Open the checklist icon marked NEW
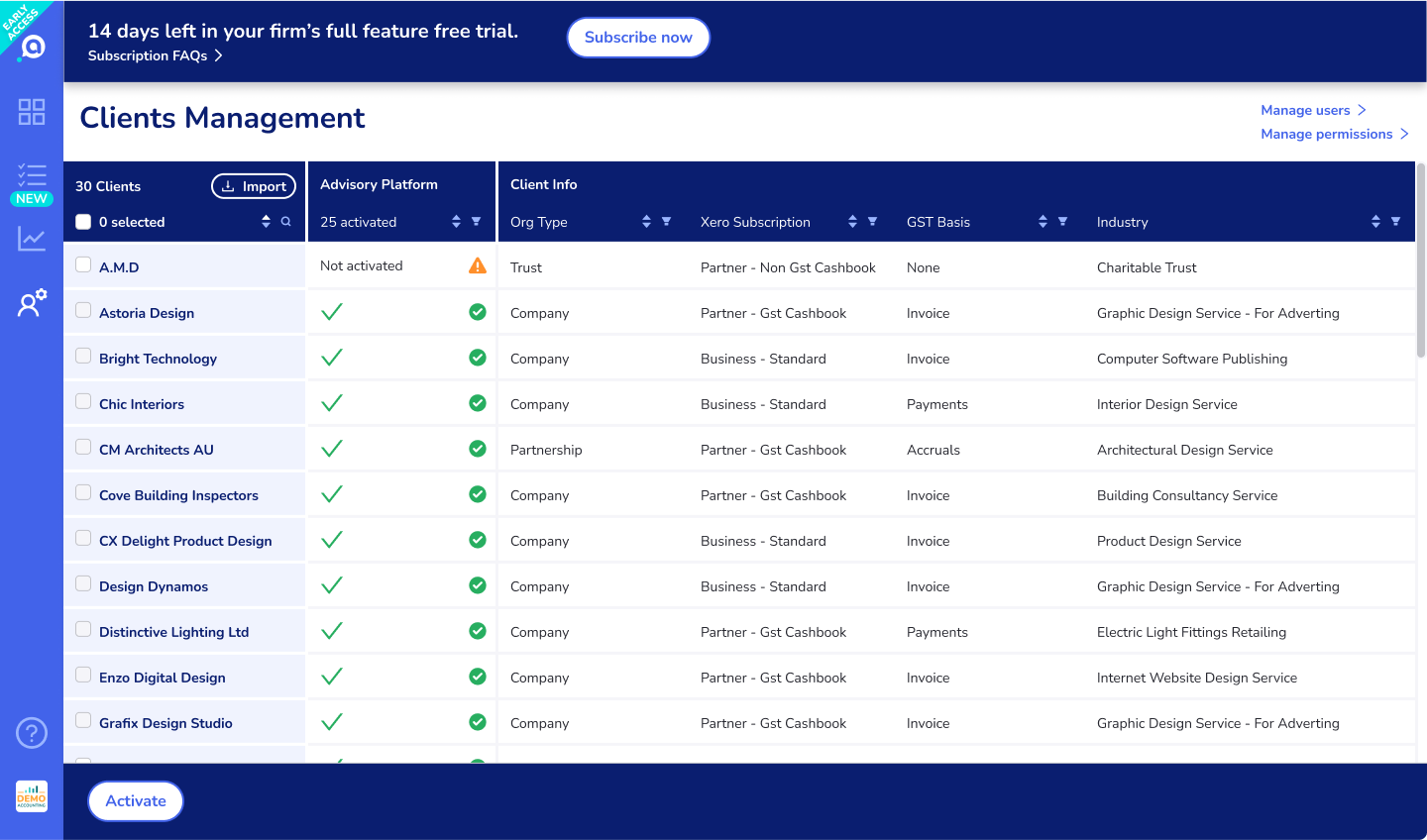Viewport: 1427px width, 840px height. (32, 176)
